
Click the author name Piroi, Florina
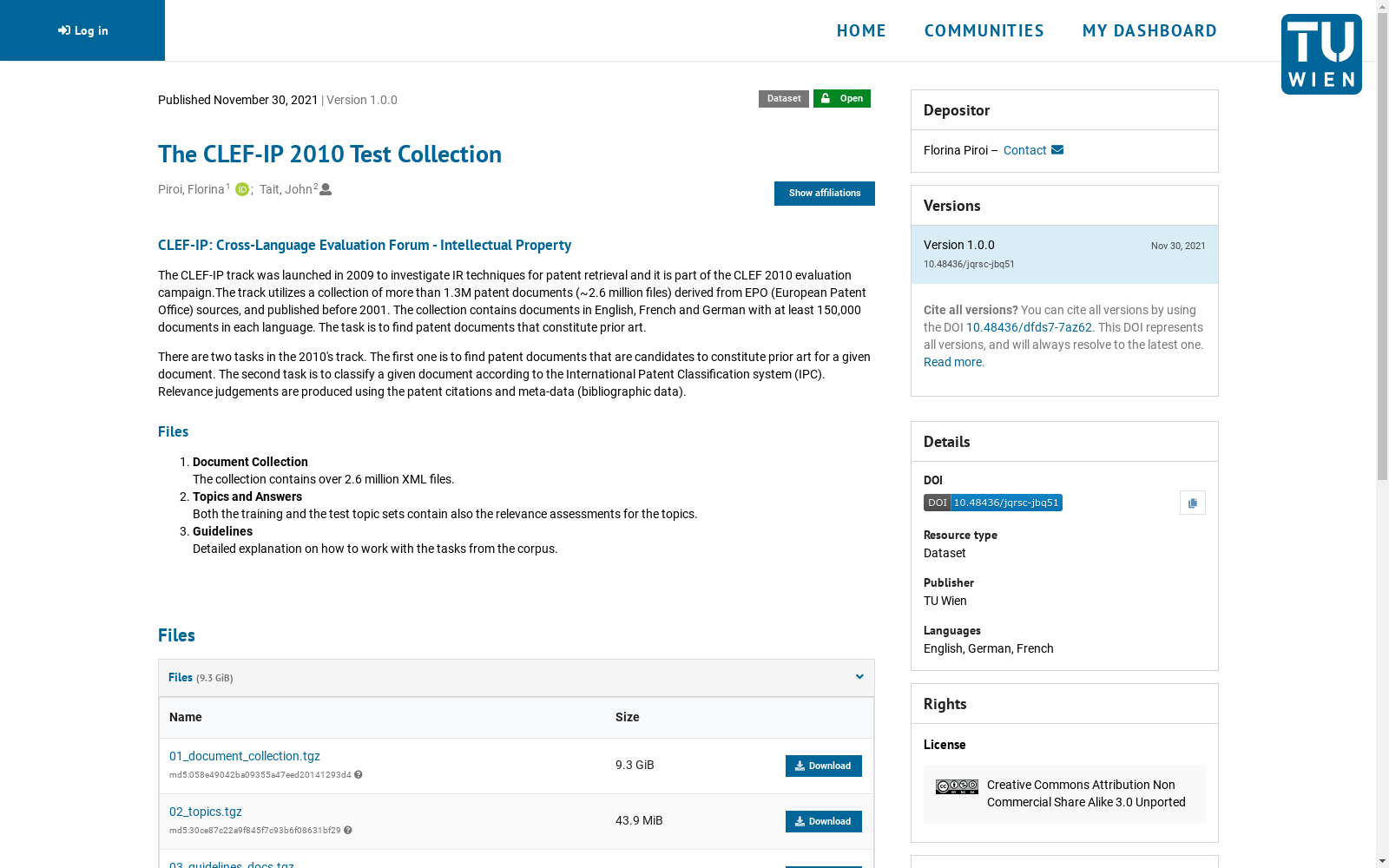point(191,189)
